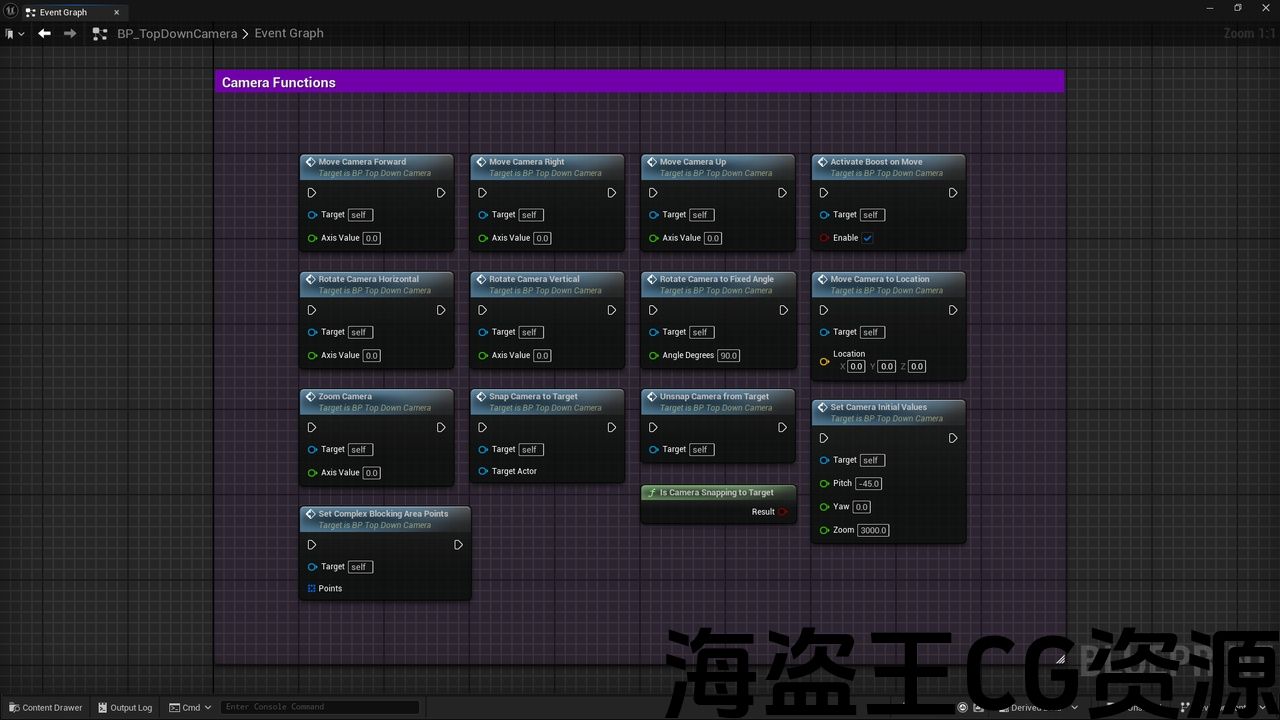Edit Zoom field showing 3000.0

(873, 530)
